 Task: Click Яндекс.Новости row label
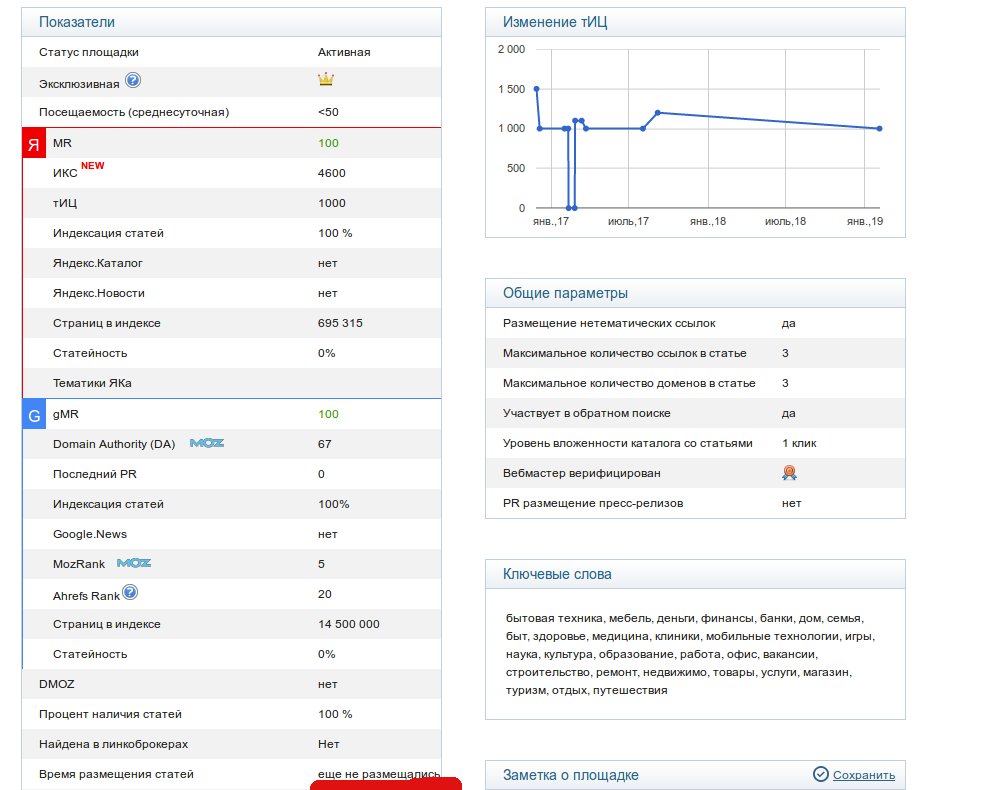click(x=99, y=293)
